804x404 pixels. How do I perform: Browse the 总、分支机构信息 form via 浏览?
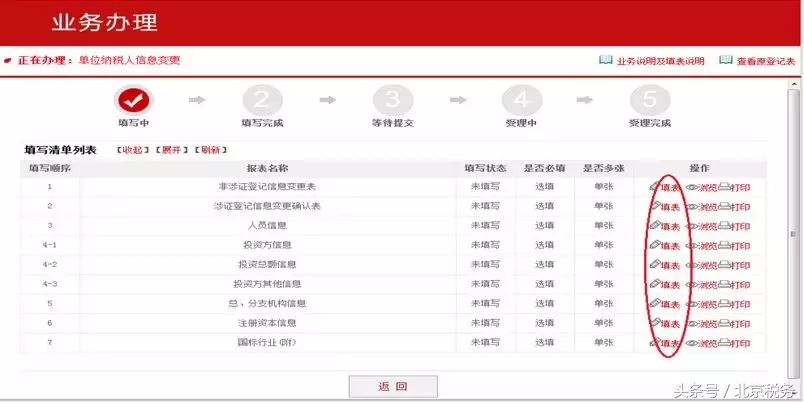point(701,305)
